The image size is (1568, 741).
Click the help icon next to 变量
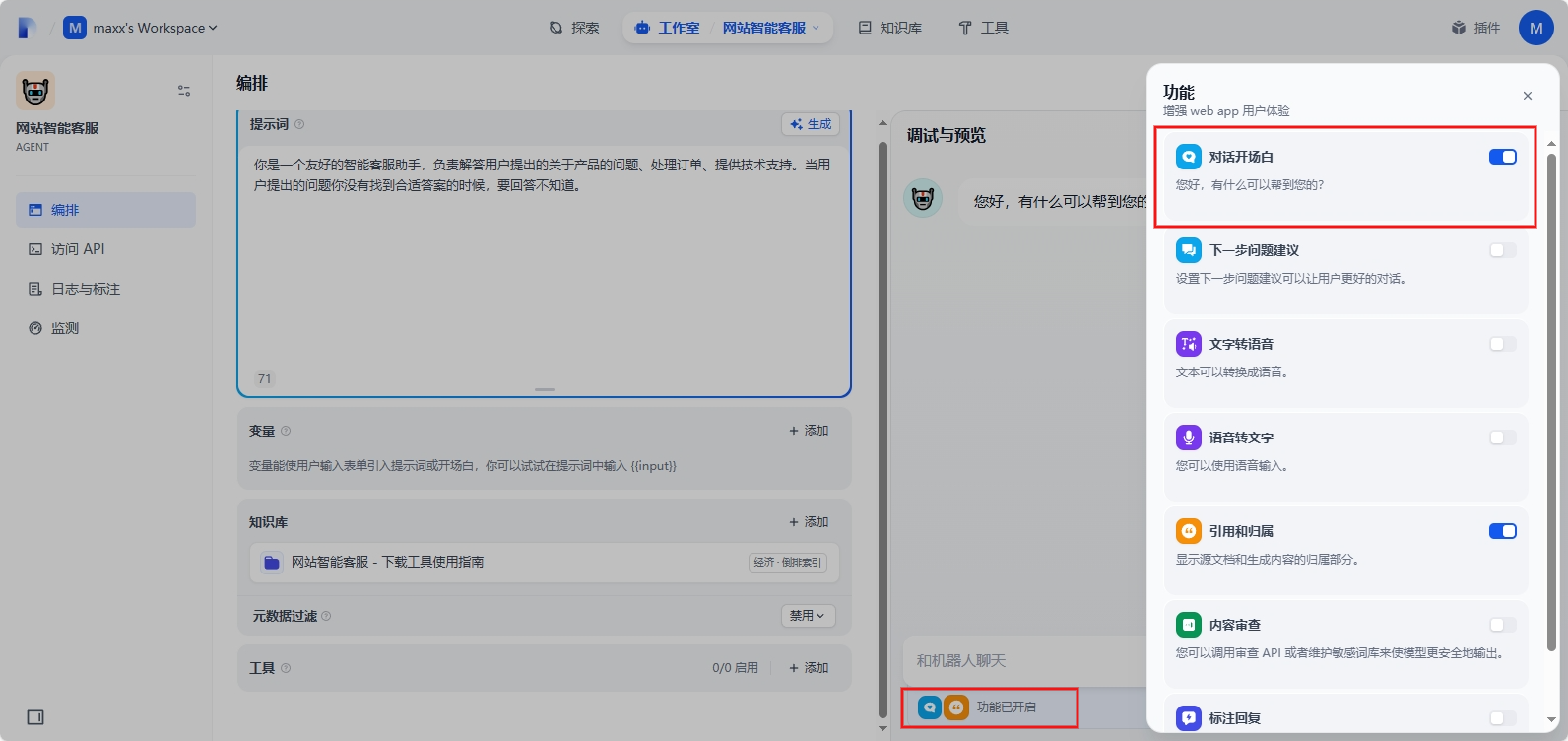[286, 431]
